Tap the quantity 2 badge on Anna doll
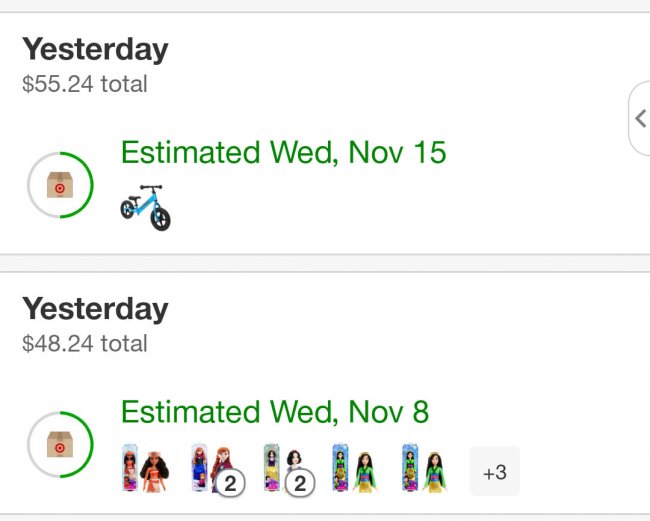This screenshot has height=521, width=650. 231,484
